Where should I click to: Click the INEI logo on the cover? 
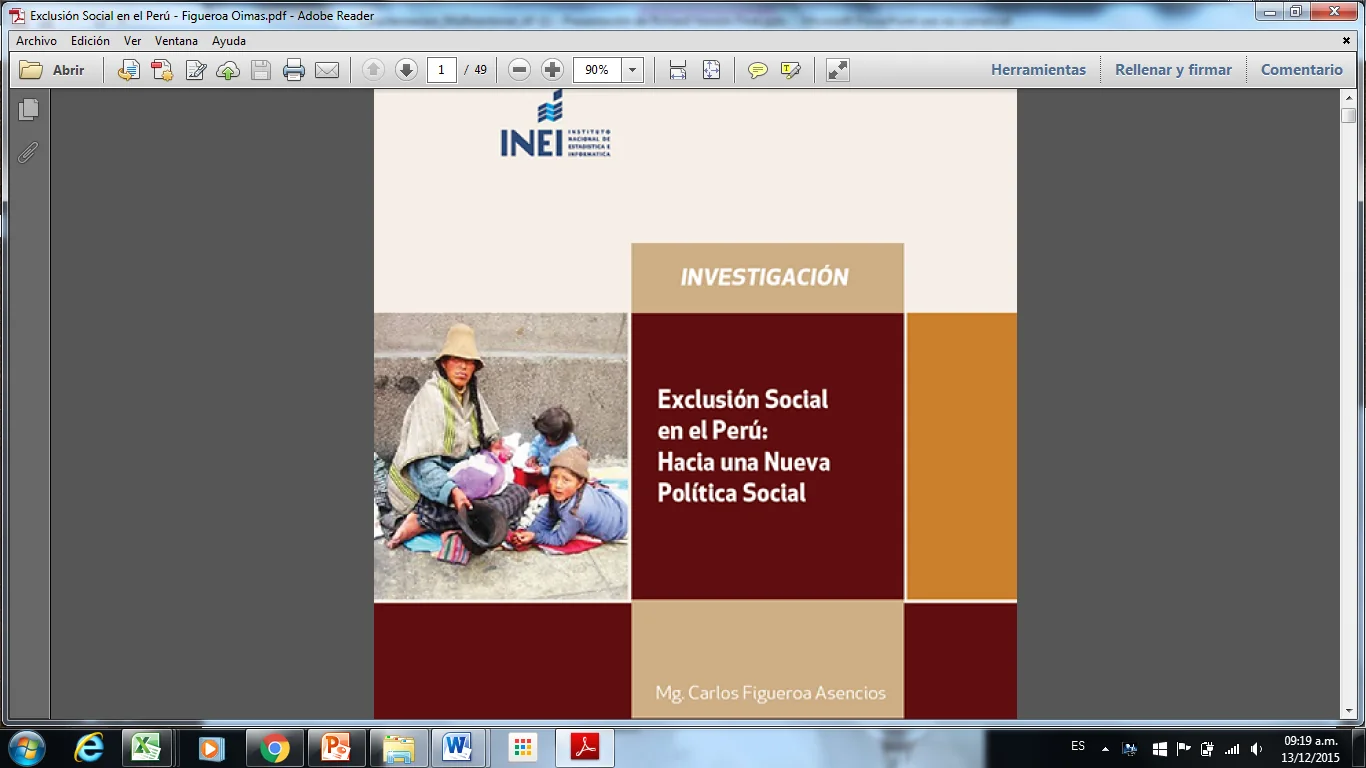point(555,124)
